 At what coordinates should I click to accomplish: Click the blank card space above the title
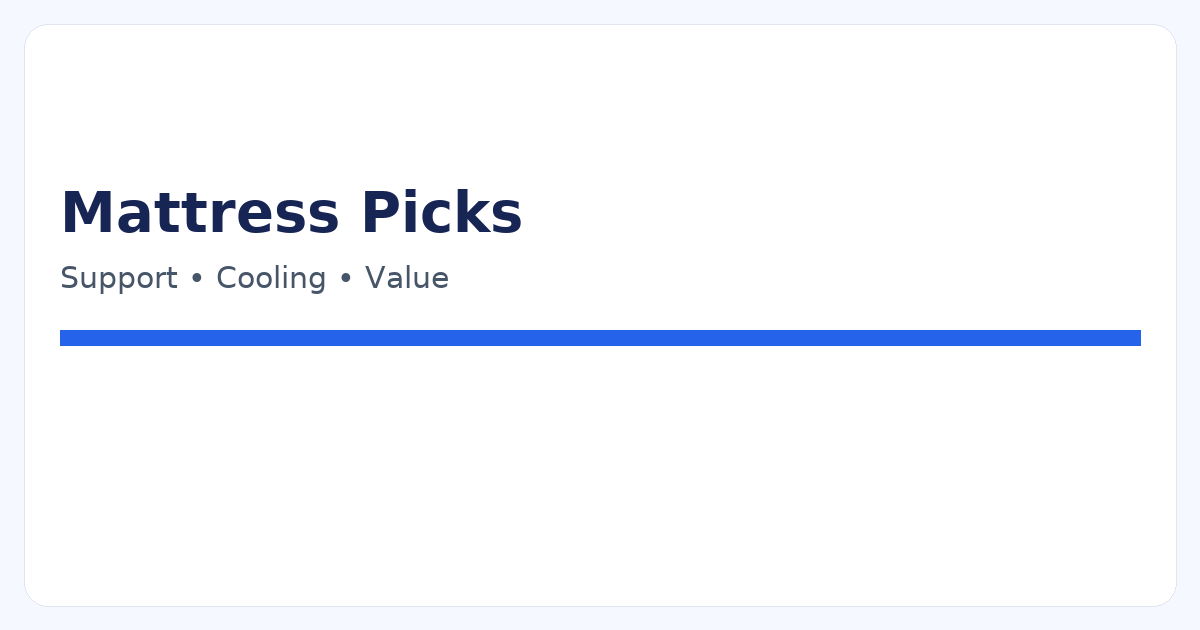click(x=600, y=100)
